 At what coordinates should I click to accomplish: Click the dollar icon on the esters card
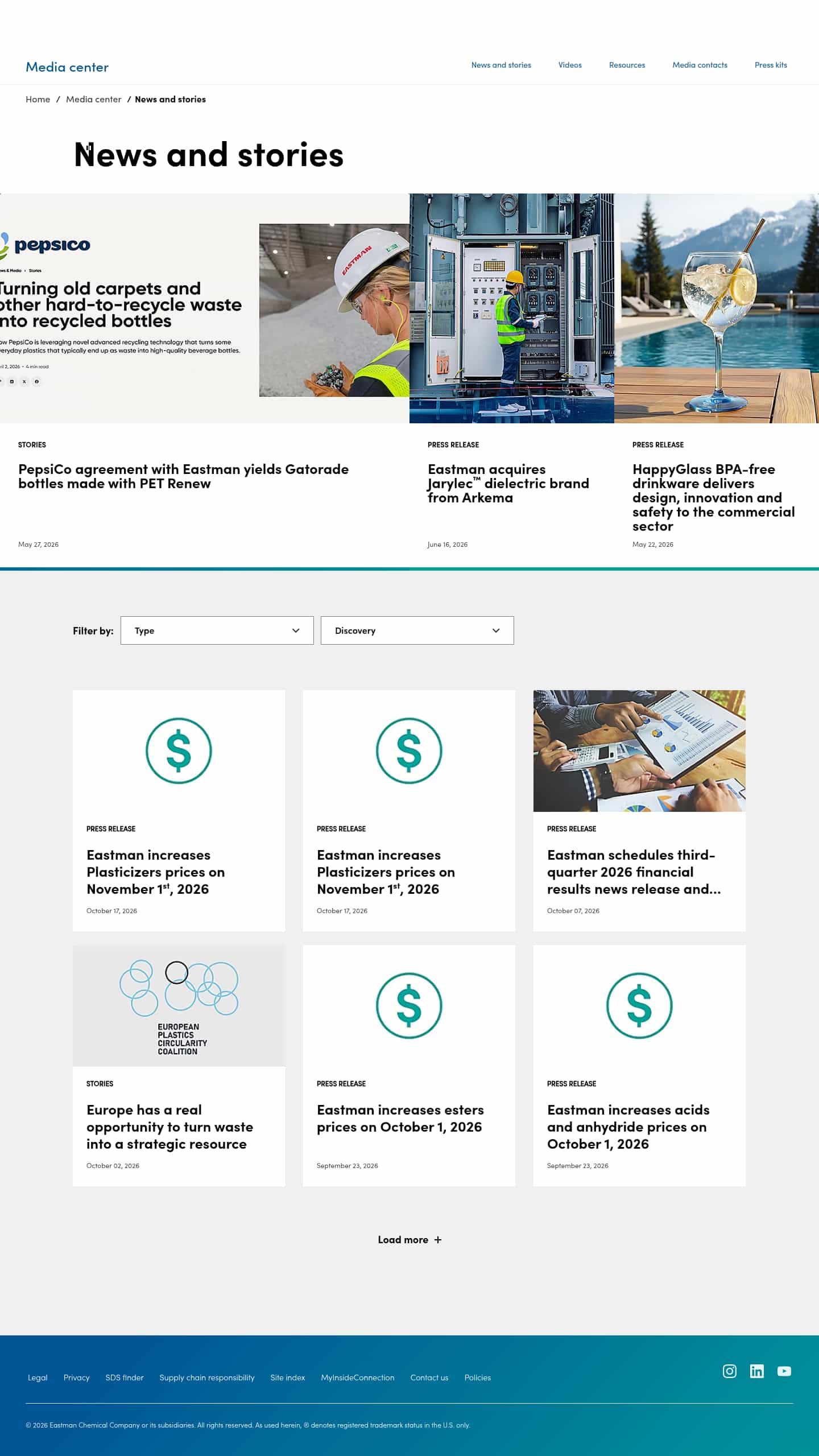(409, 1006)
